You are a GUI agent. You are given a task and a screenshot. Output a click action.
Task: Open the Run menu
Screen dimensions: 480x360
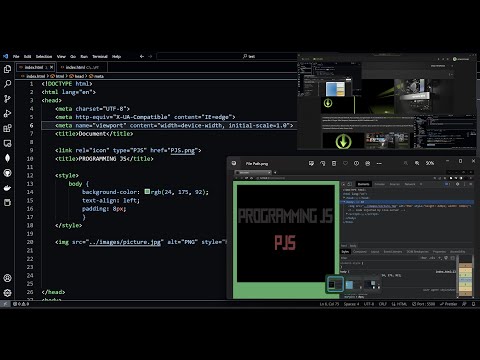(84, 56)
